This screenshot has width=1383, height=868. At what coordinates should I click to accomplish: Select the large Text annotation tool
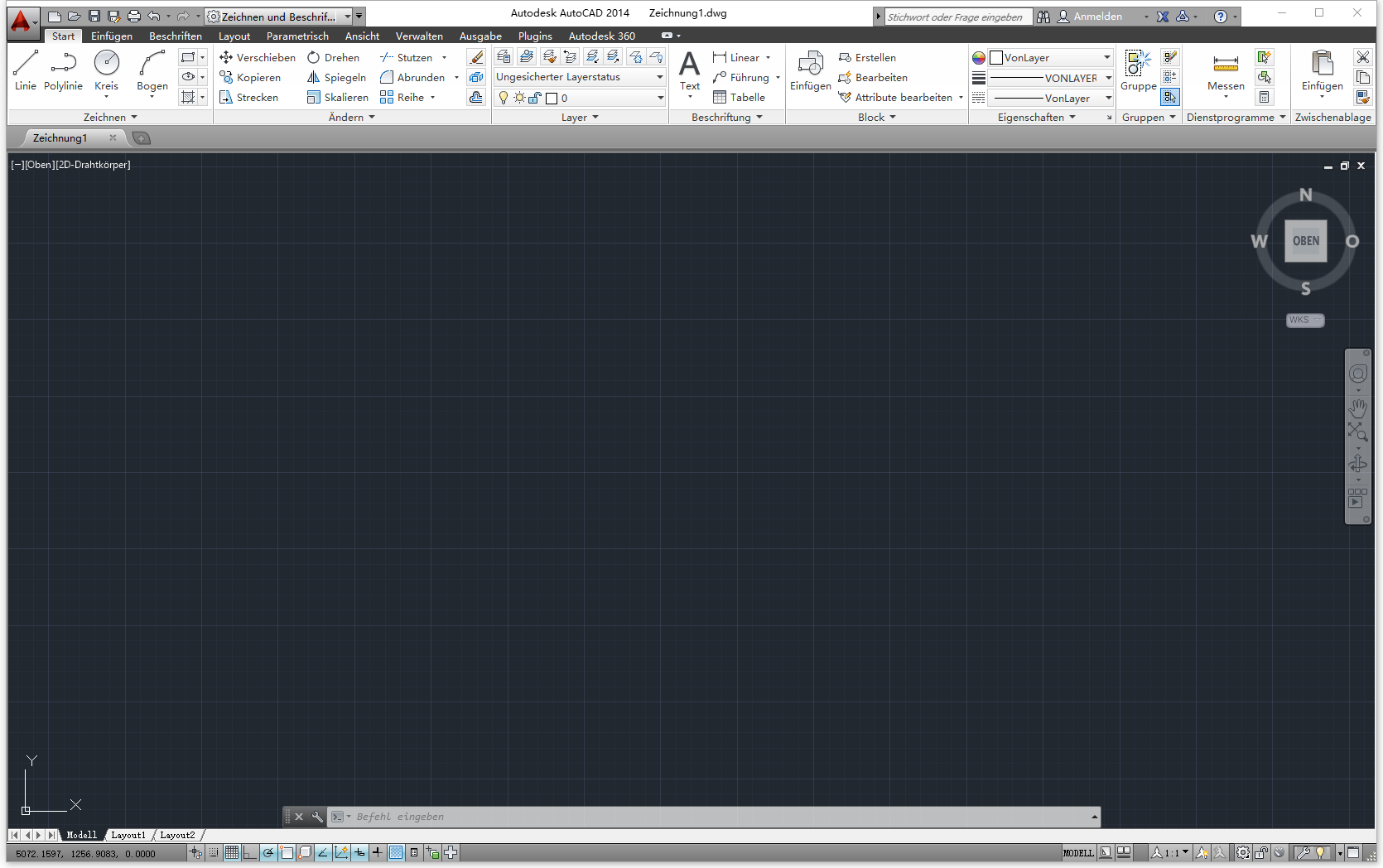690,70
